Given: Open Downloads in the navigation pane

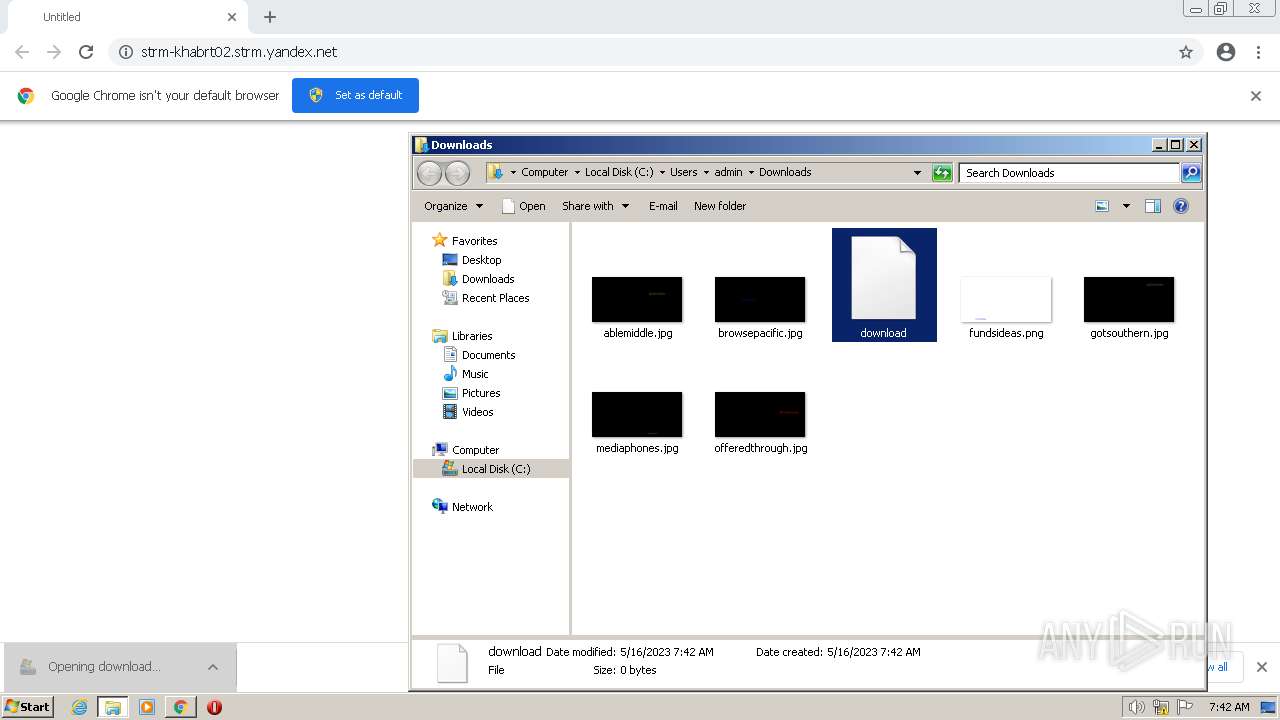Looking at the screenshot, I should click(x=488, y=279).
